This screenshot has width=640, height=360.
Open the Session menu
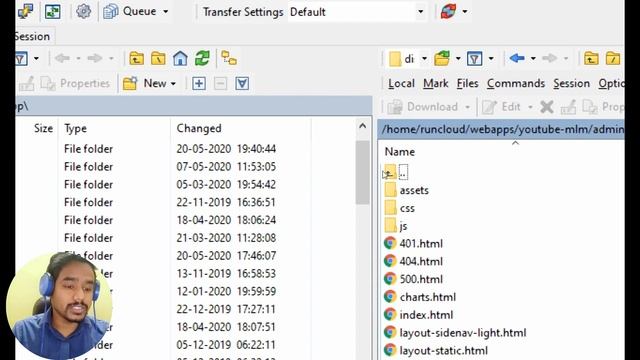571,84
